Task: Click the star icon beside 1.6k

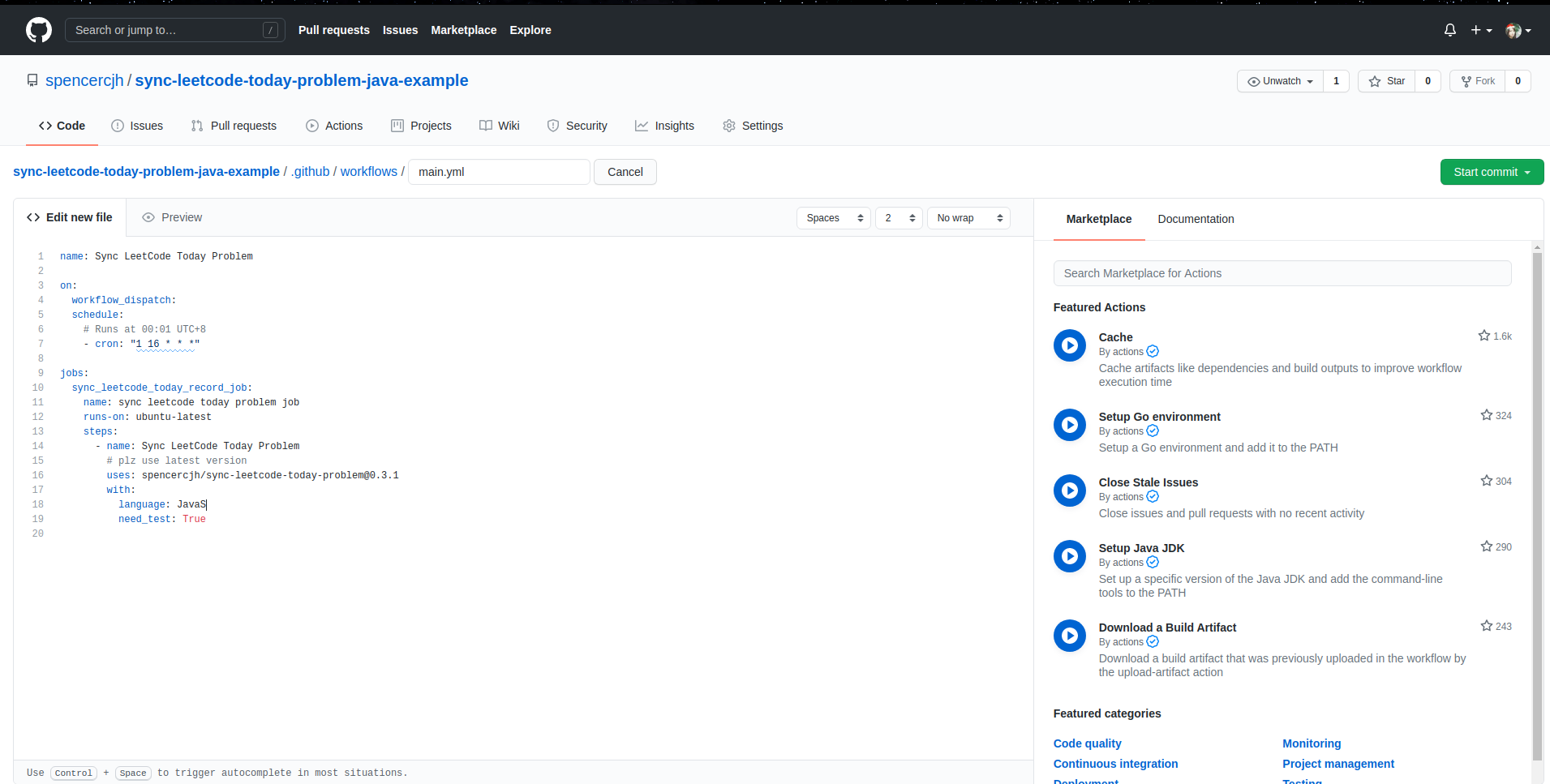Action: [x=1484, y=336]
